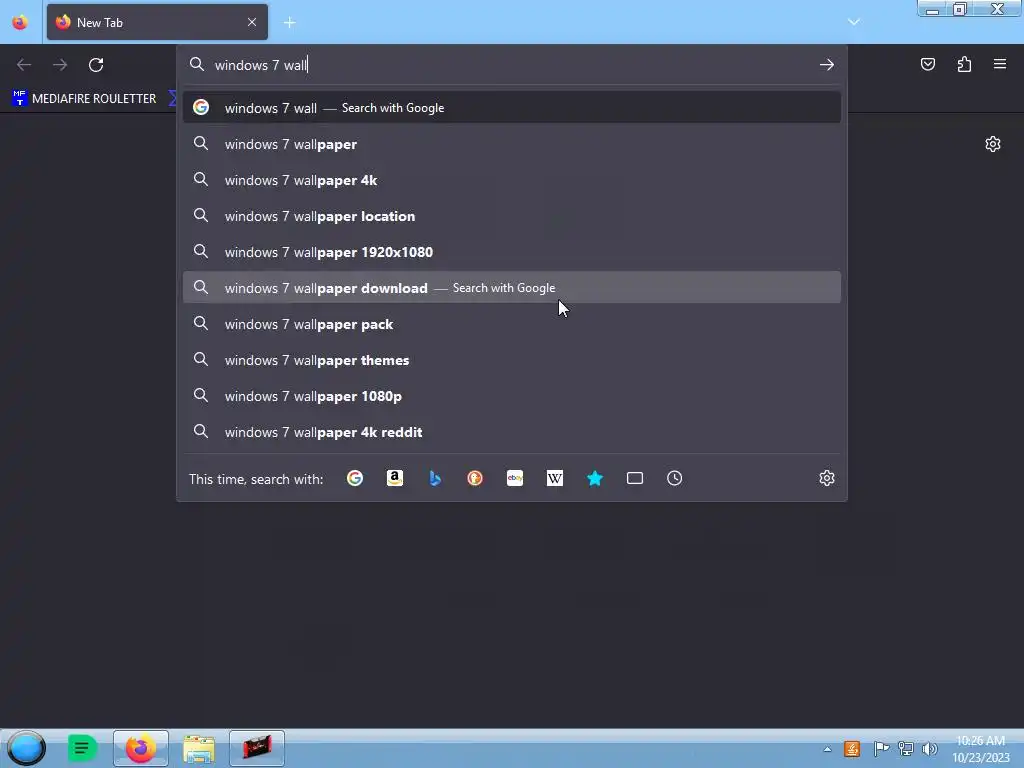Search bookmarks via star icon
1024x768 pixels.
[x=594, y=478]
